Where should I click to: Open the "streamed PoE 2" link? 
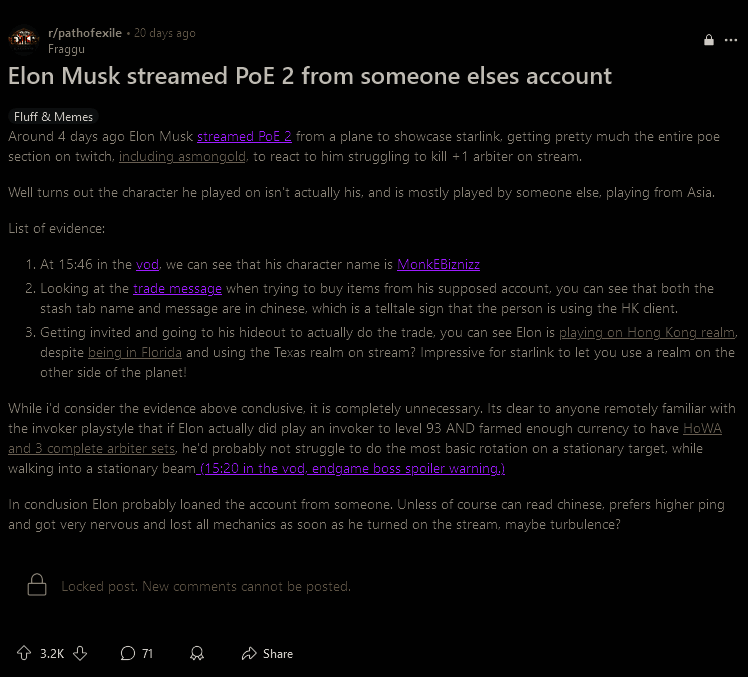click(x=244, y=136)
